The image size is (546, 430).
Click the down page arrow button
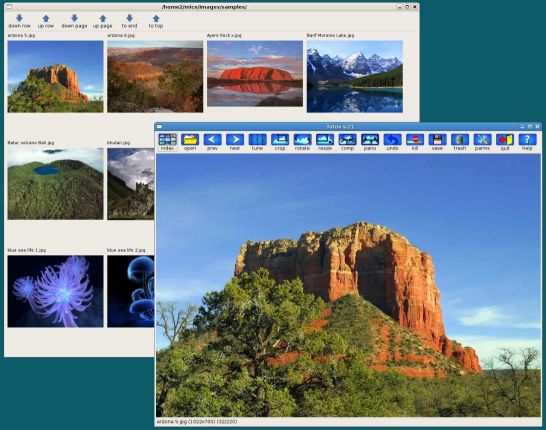click(74, 21)
